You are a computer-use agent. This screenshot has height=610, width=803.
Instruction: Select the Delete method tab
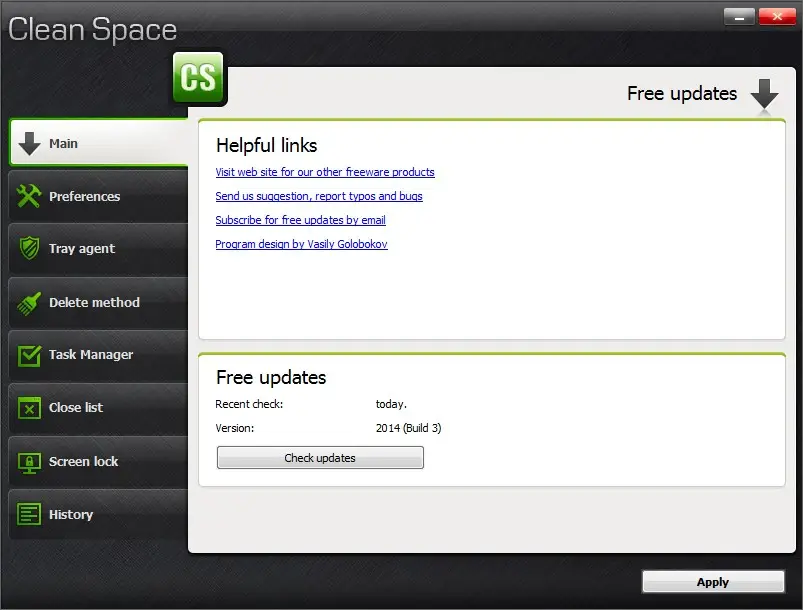99,303
